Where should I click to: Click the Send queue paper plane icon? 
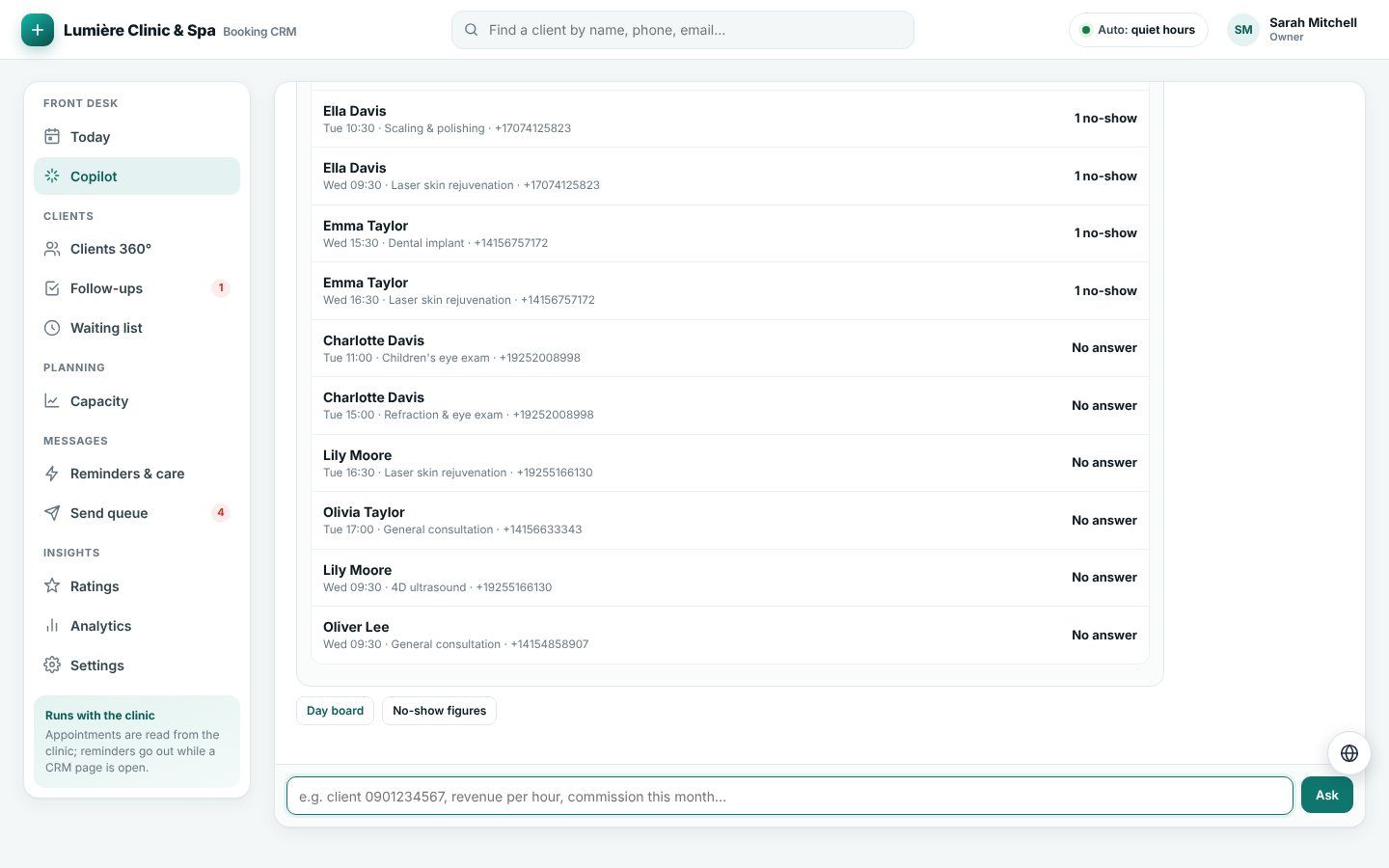52,513
